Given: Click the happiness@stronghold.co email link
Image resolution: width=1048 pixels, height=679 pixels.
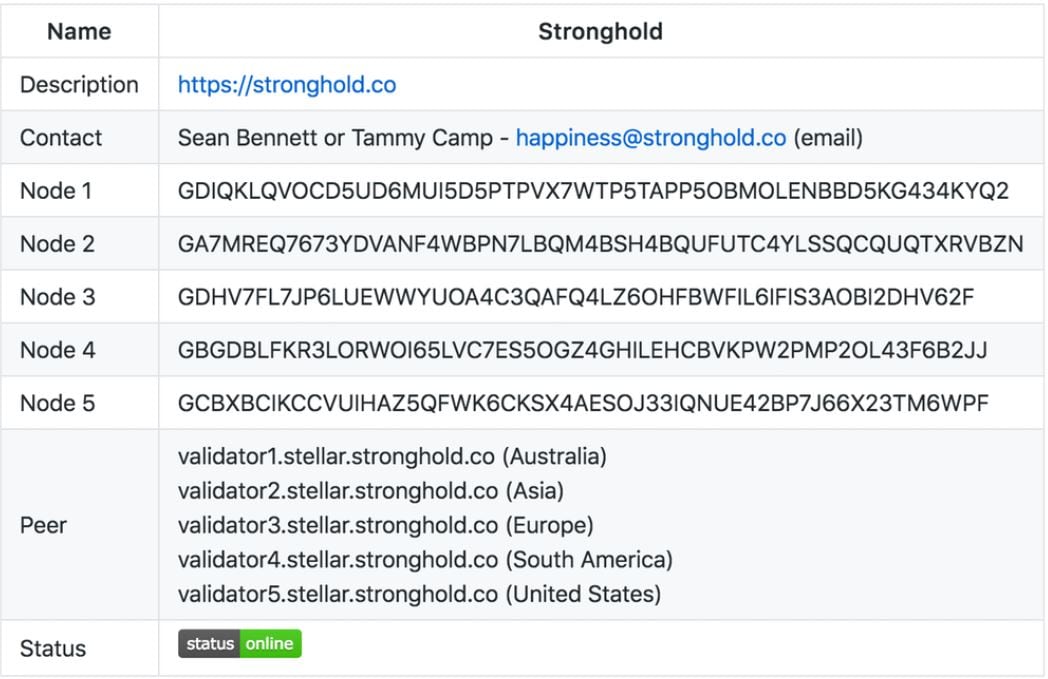Looking at the screenshot, I should pyautogui.click(x=651, y=138).
